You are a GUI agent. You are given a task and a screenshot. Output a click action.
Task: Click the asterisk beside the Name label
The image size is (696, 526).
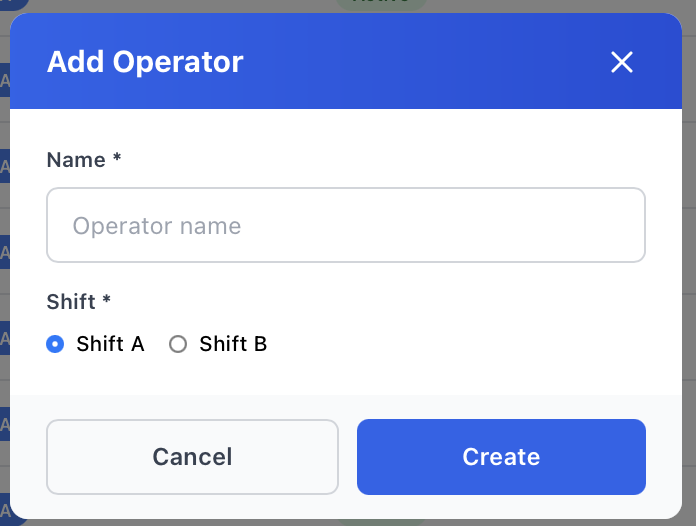click(x=117, y=159)
